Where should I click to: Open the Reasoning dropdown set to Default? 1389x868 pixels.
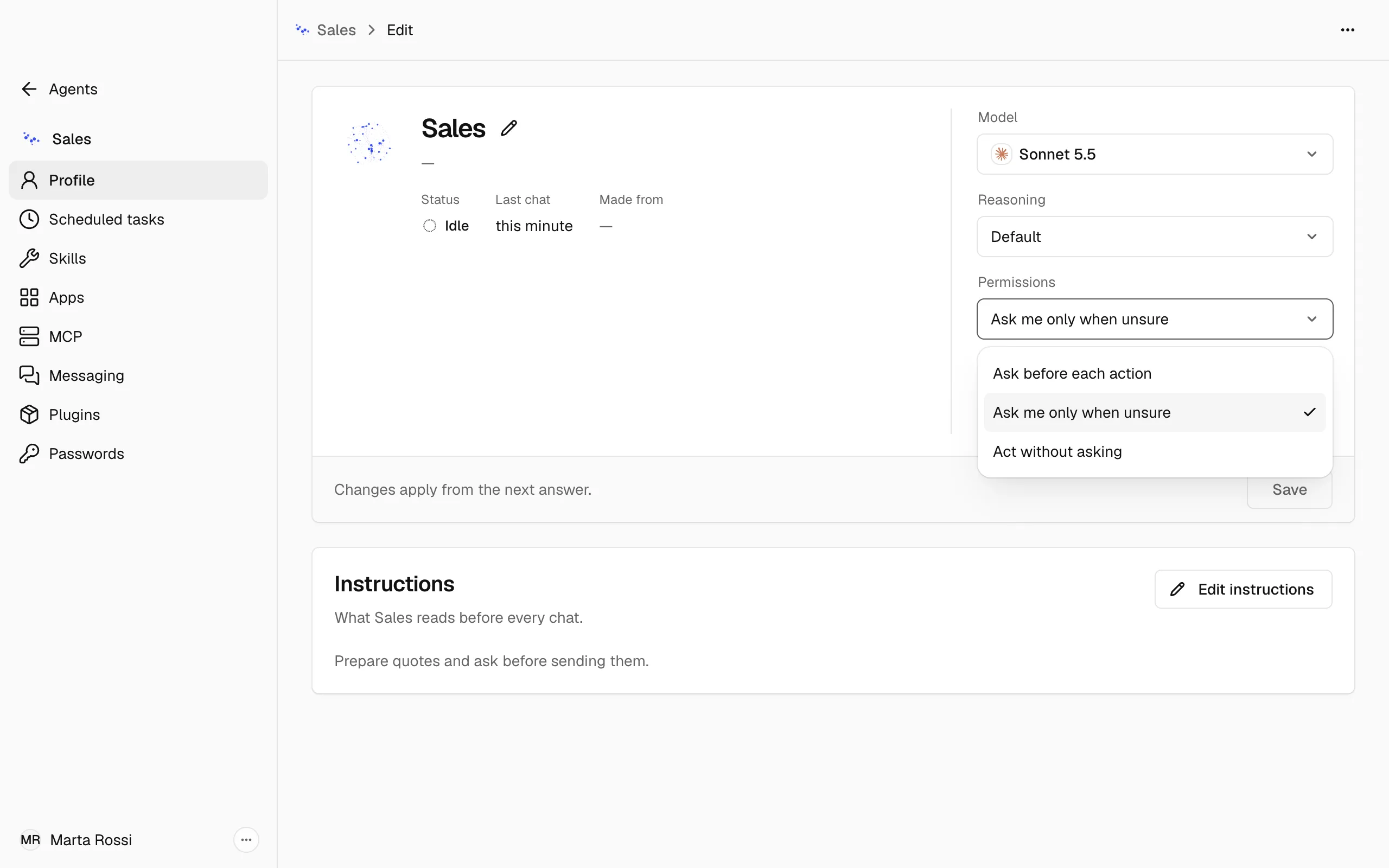click(1155, 237)
